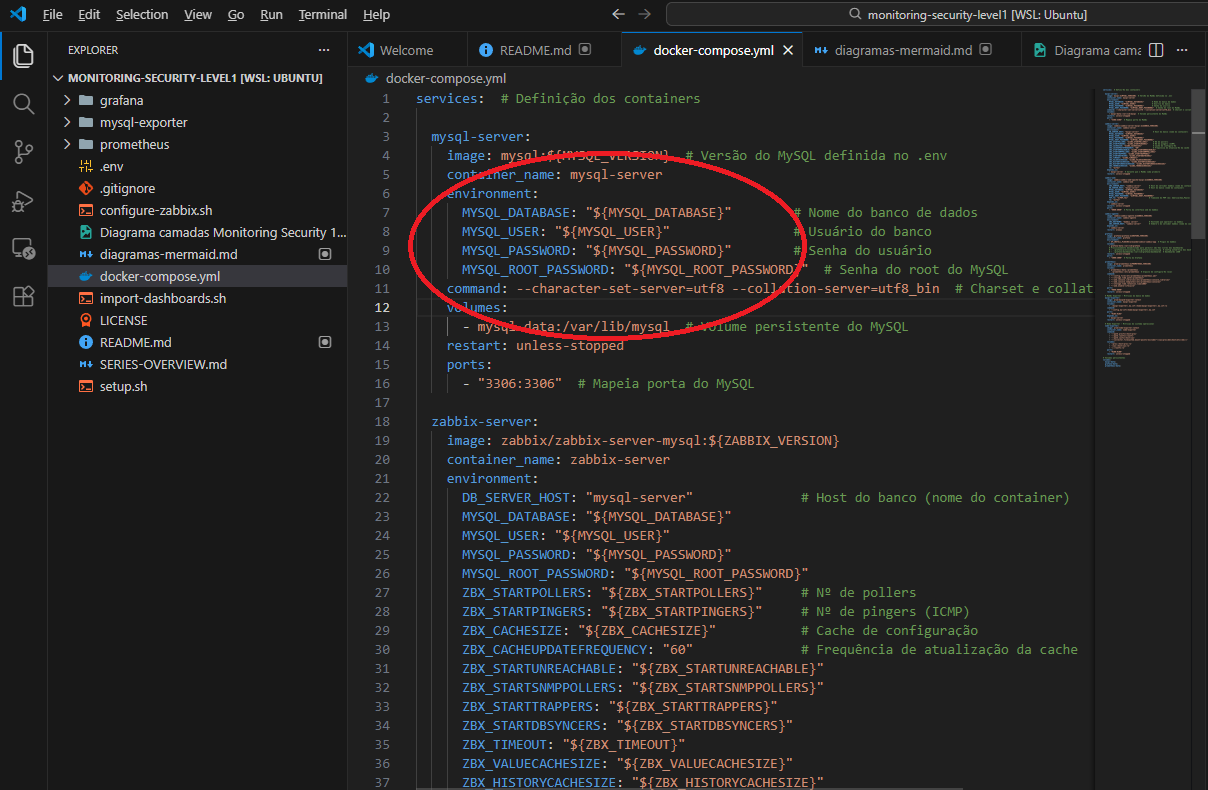Click the split editor right icon

(1156, 50)
